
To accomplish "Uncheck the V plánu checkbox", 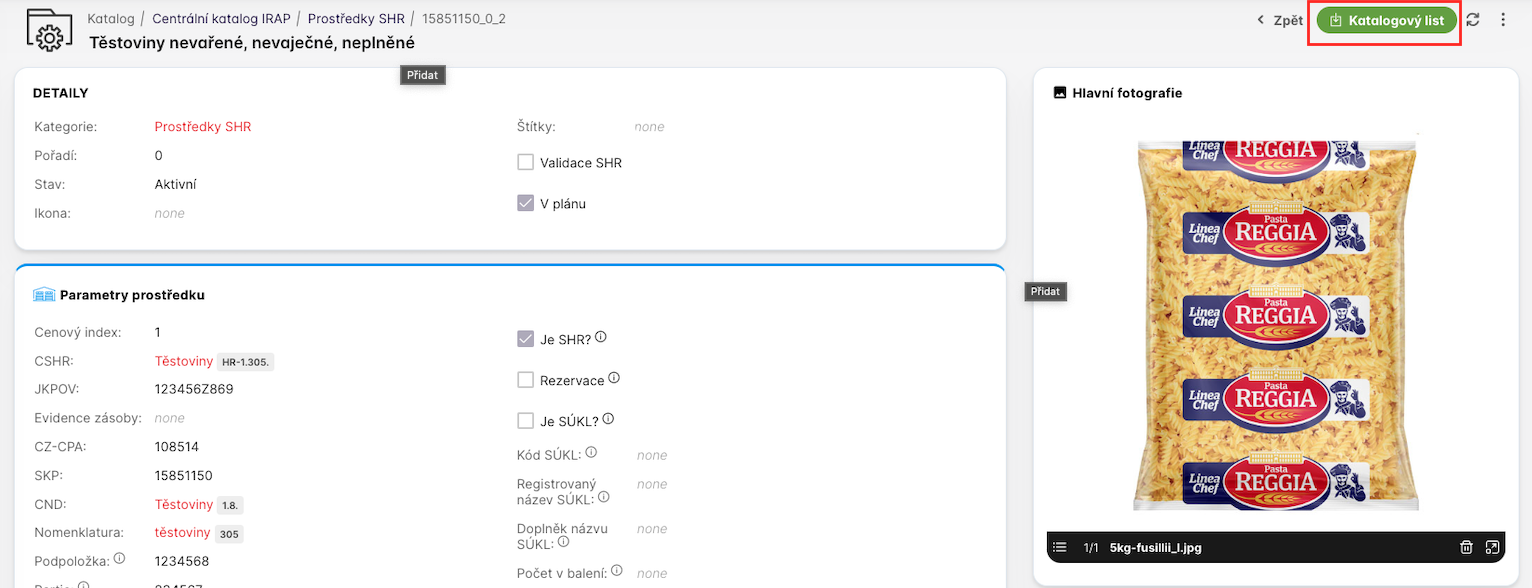I will [525, 203].
